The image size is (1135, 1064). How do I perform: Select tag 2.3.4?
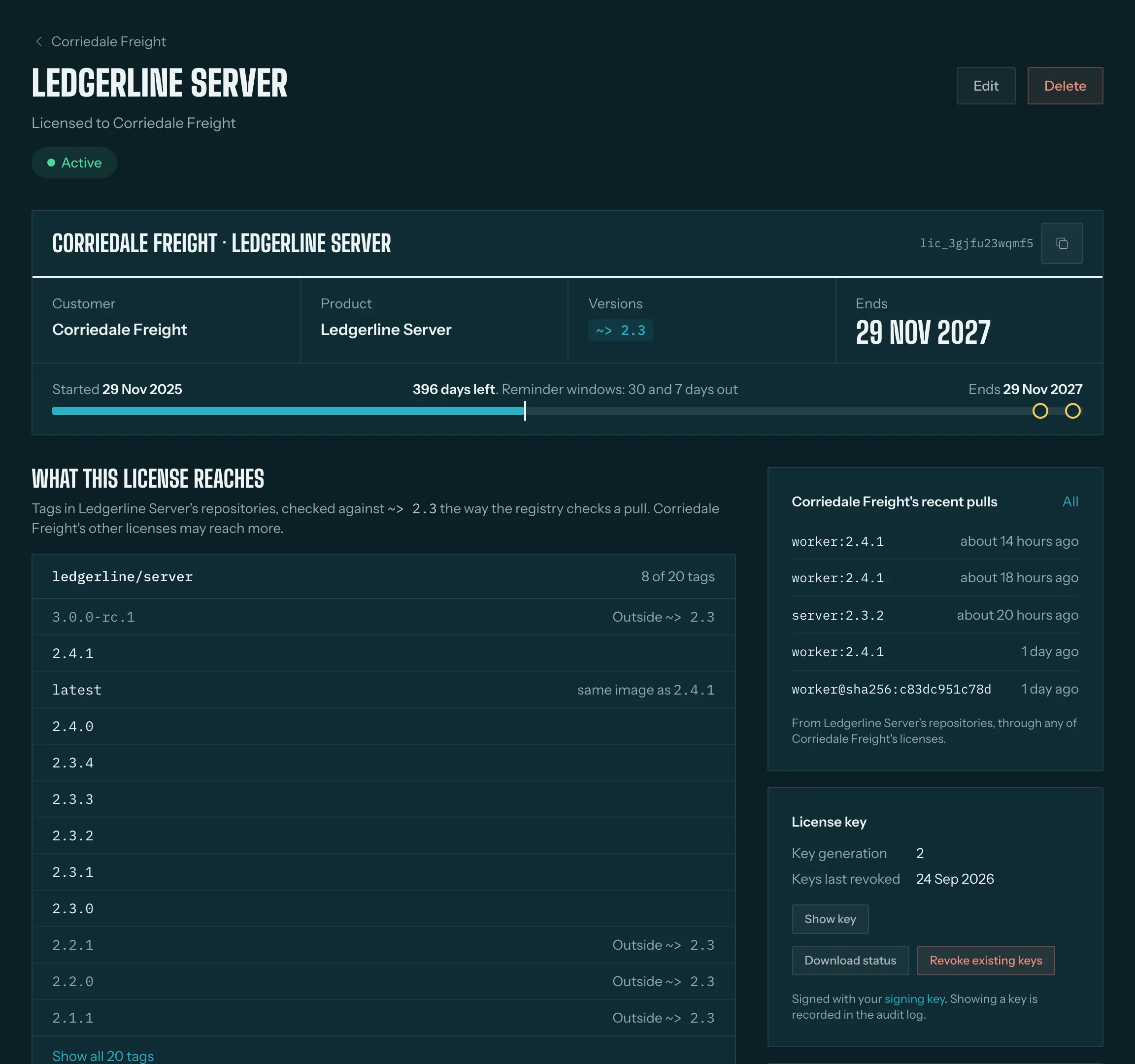click(384, 763)
